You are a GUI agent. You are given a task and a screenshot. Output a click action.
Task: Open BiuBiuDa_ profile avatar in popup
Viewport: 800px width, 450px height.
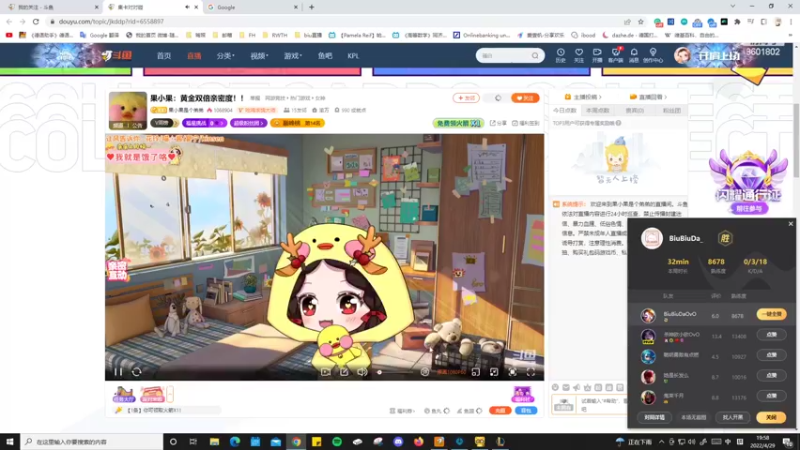pos(652,238)
